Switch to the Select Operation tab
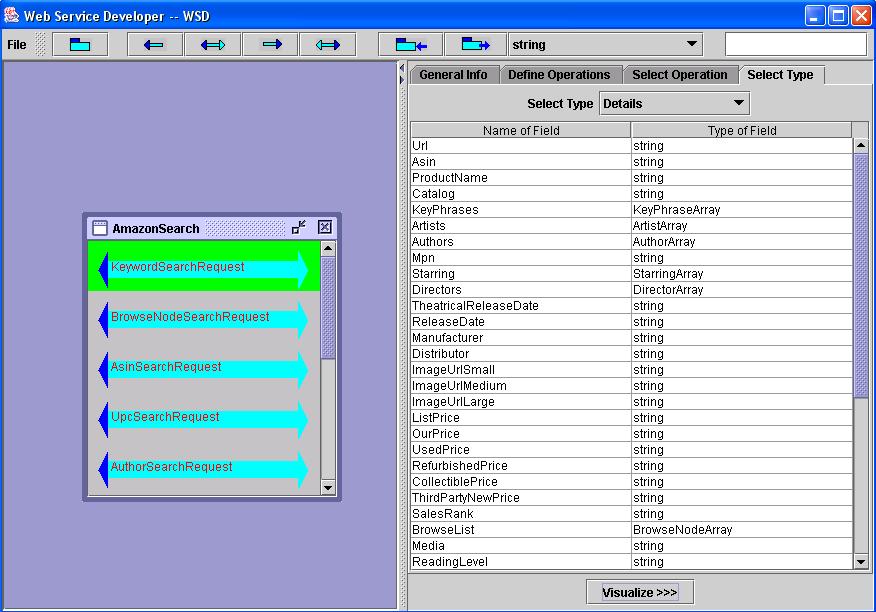Viewport: 876px width, 612px height. 680,75
